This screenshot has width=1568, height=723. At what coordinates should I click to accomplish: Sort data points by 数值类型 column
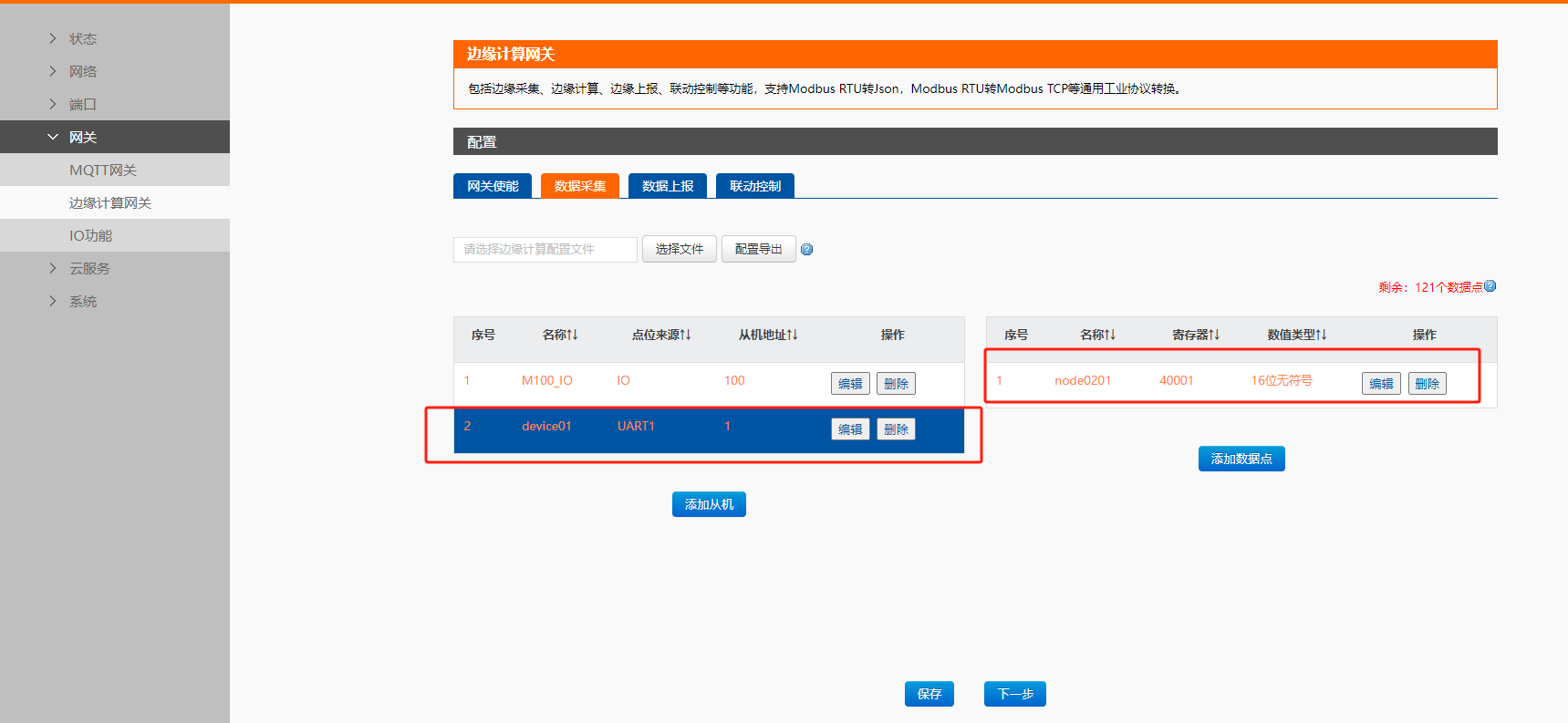pyautogui.click(x=1296, y=336)
